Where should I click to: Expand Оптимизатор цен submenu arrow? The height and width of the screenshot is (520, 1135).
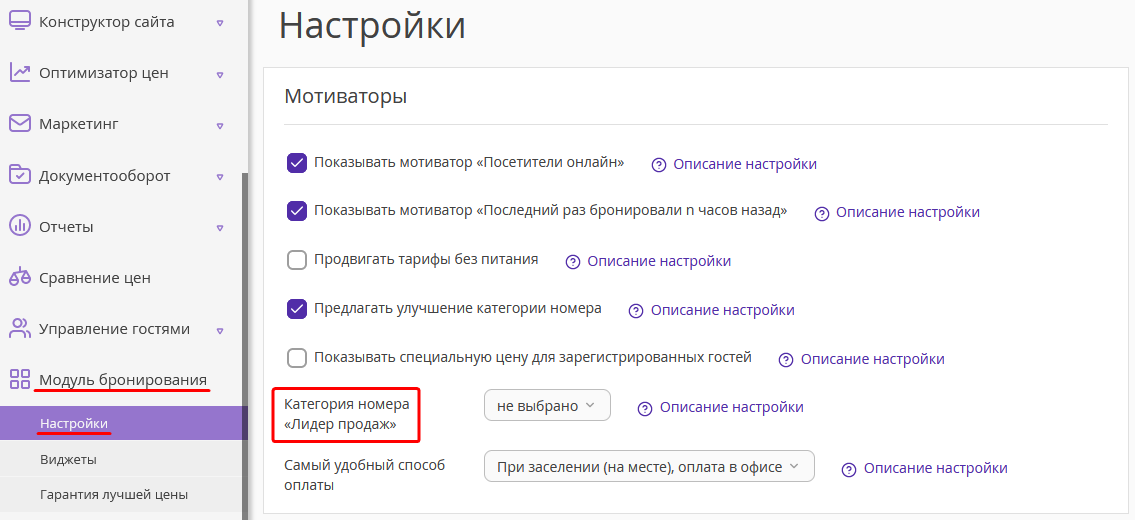[220, 74]
